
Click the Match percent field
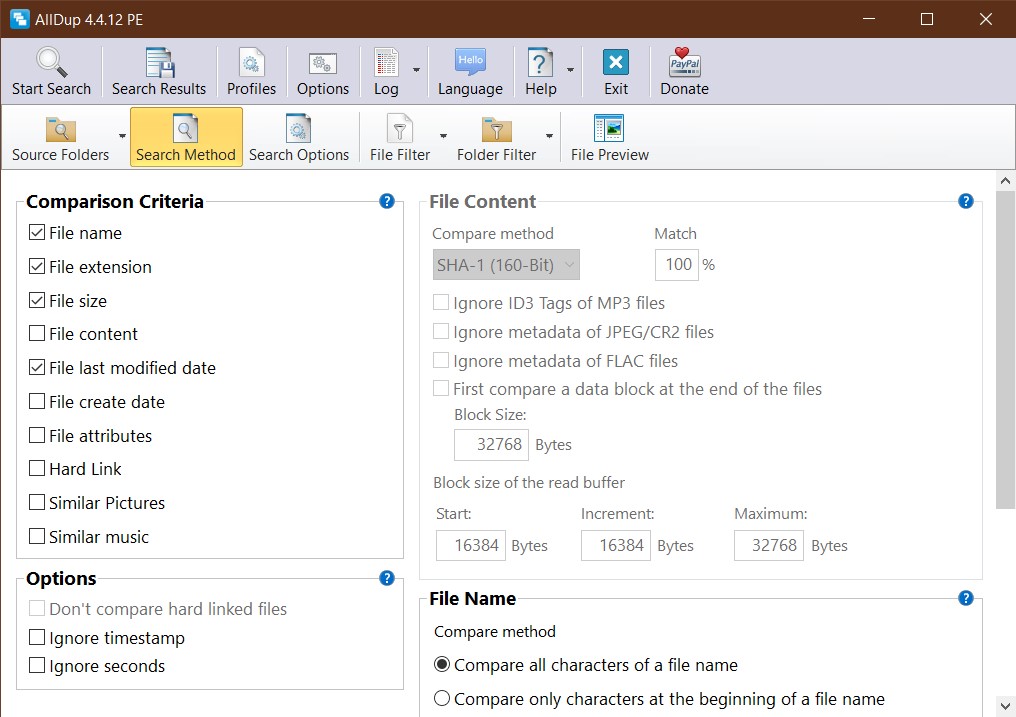(676, 265)
